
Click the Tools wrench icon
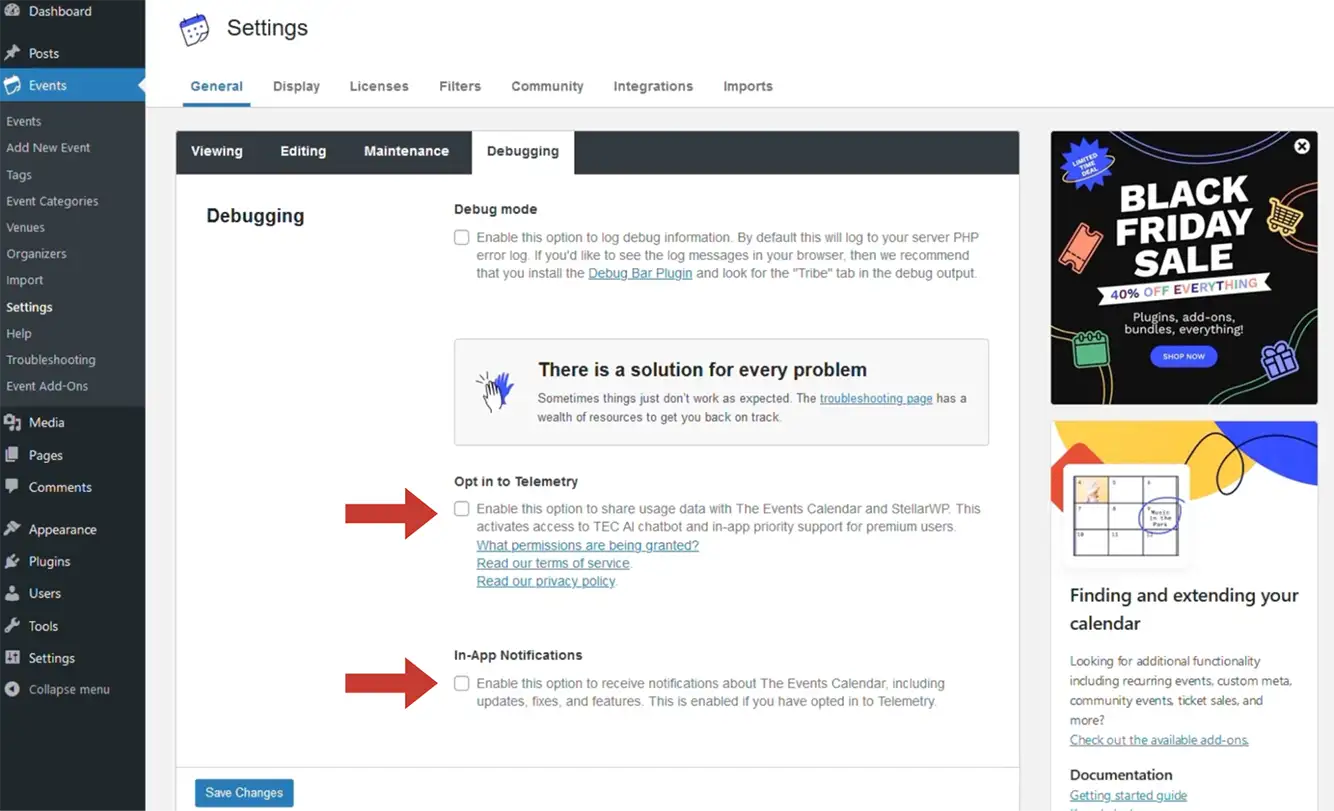point(12,626)
